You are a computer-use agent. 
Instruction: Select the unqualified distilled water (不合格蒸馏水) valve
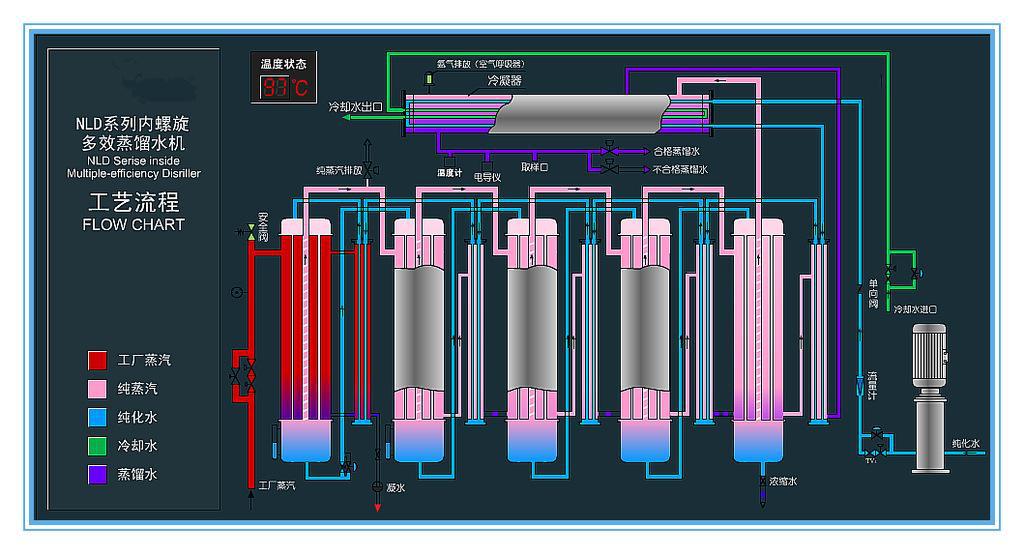[609, 170]
